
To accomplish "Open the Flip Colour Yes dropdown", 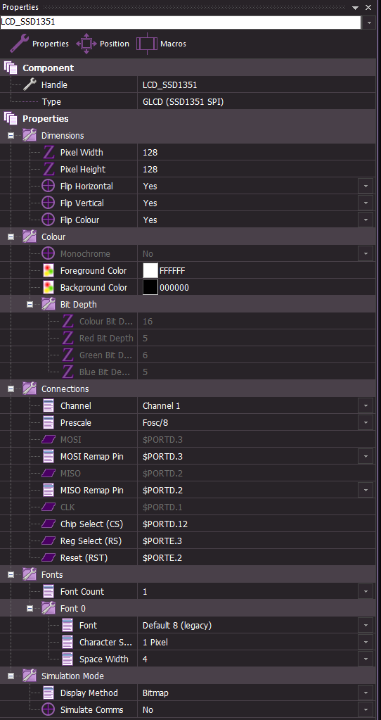I will [366, 220].
